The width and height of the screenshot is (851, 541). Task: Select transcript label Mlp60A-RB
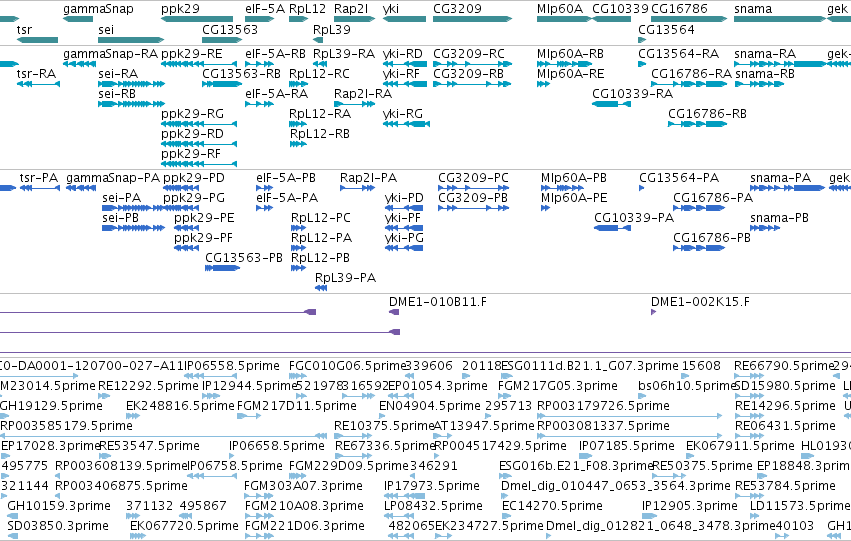pyautogui.click(x=570, y=54)
